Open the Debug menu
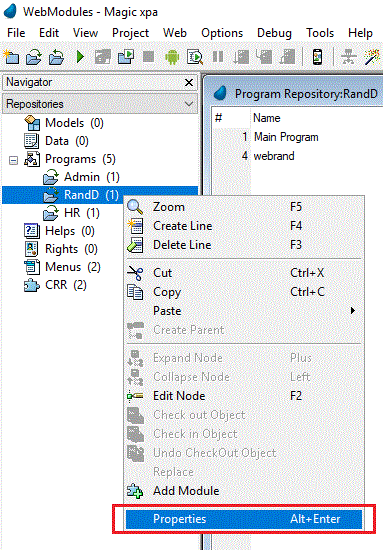The height and width of the screenshot is (550, 383). point(274,33)
